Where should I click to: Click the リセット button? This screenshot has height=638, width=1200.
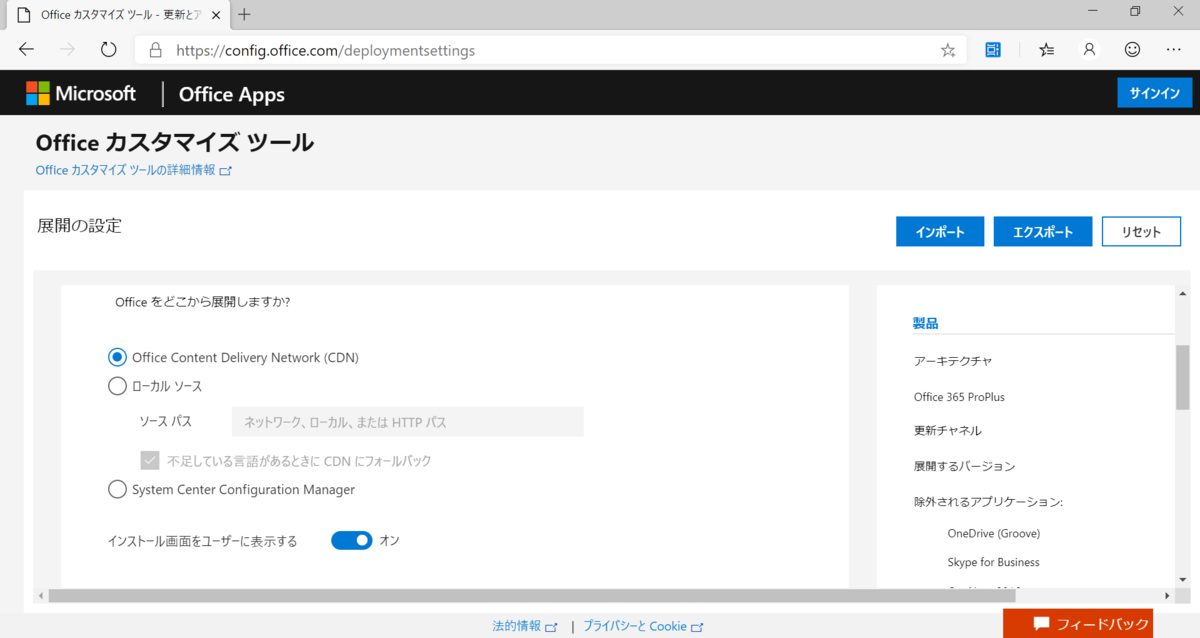[x=1141, y=231]
